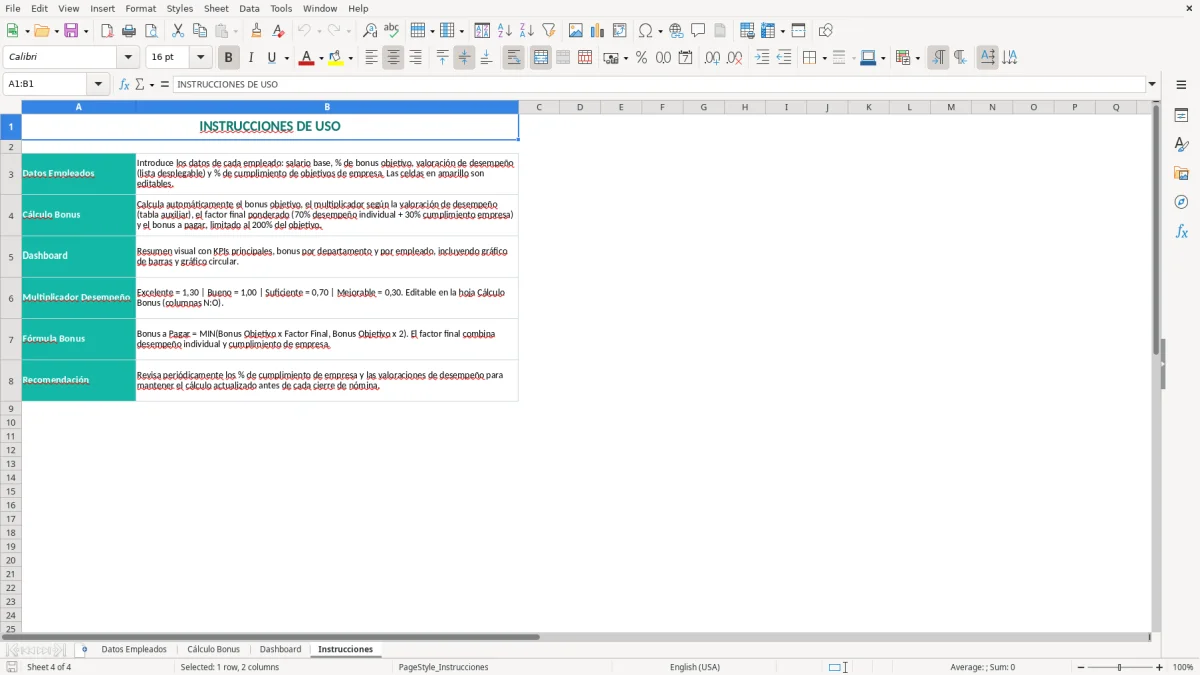Open the Data menu
1200x675 pixels.
pyautogui.click(x=249, y=8)
